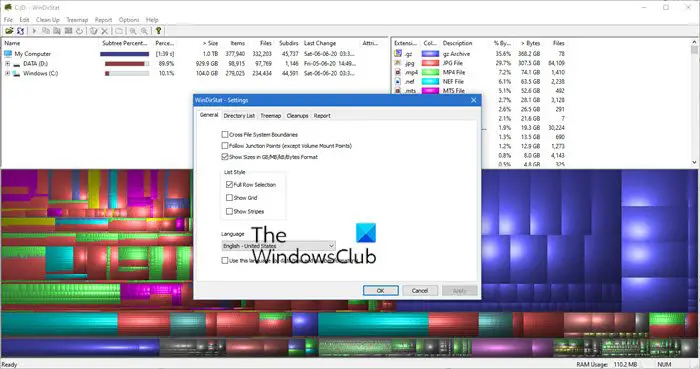
Task: Open the Language dropdown
Action: point(279,246)
